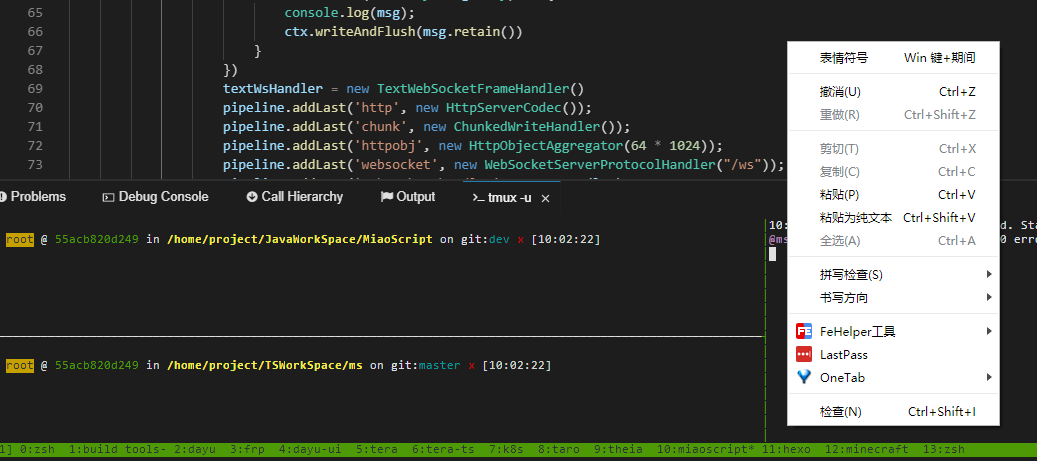Screen dimensions: 1037x461
Task: Select tmux window 4:dayu-ui
Action: pos(310,449)
